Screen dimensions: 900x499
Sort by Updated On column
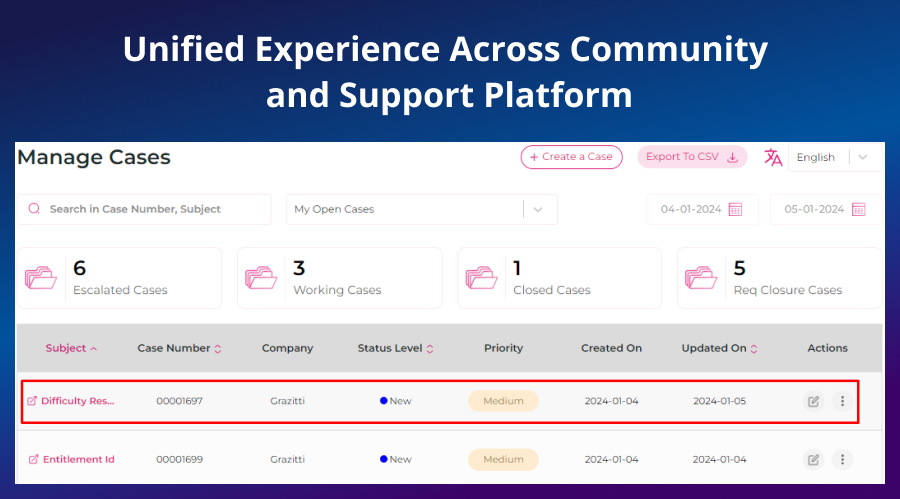tap(719, 348)
